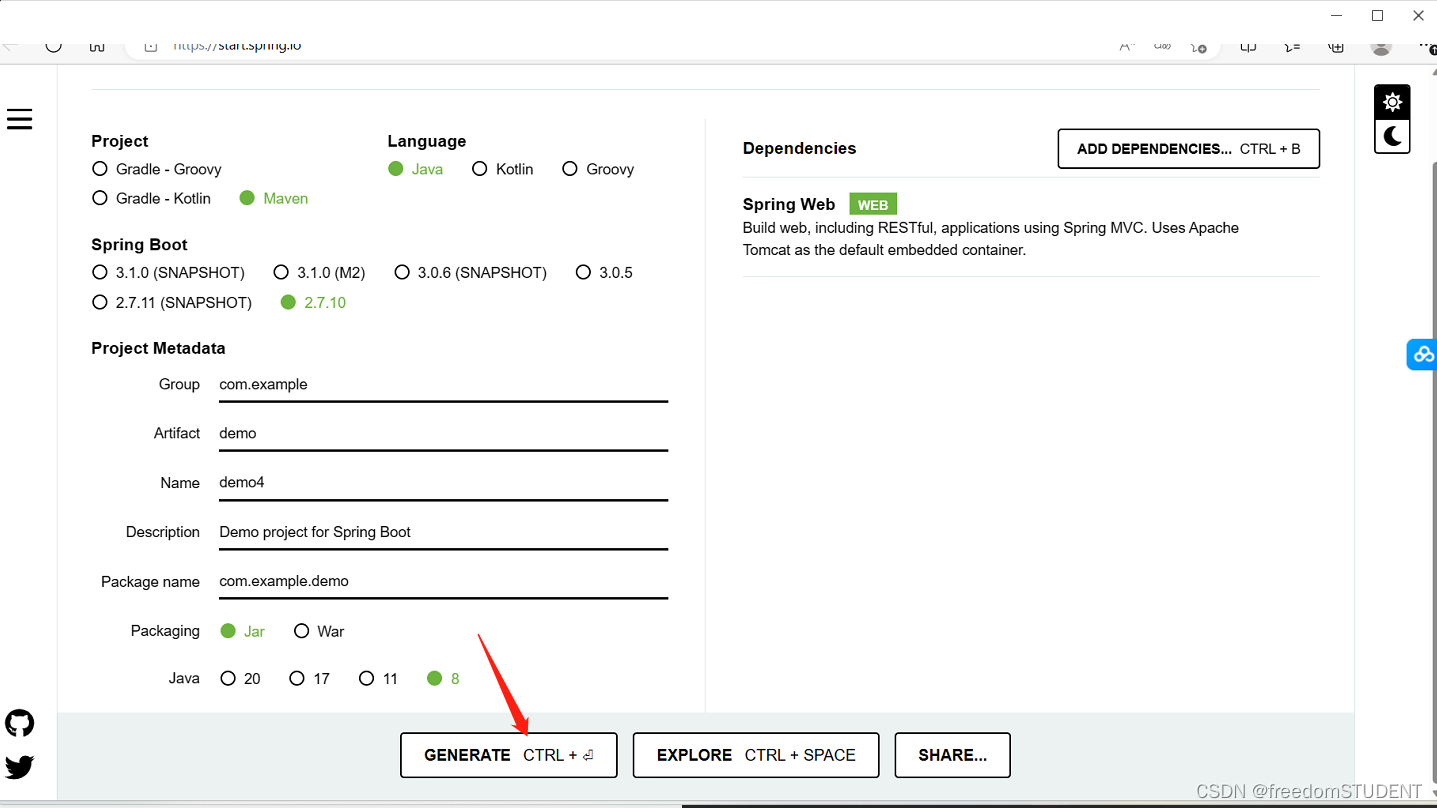
Task: Switch to light theme with sun icon
Action: 1392,101
